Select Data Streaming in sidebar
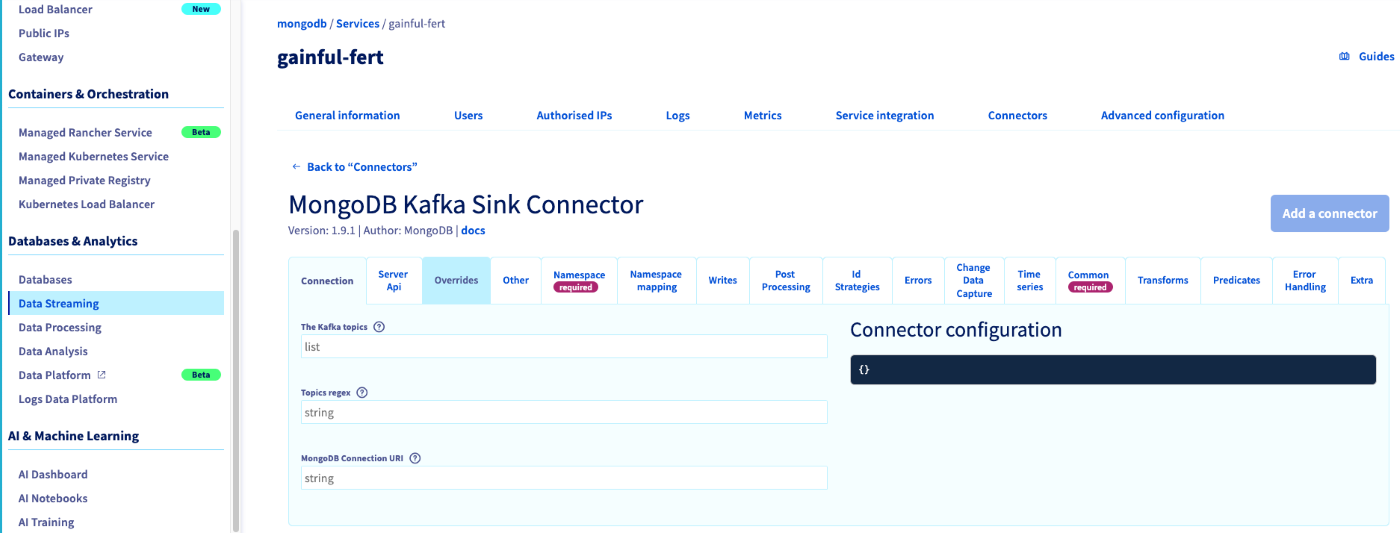Image resolution: width=1400 pixels, height=533 pixels. pos(59,303)
